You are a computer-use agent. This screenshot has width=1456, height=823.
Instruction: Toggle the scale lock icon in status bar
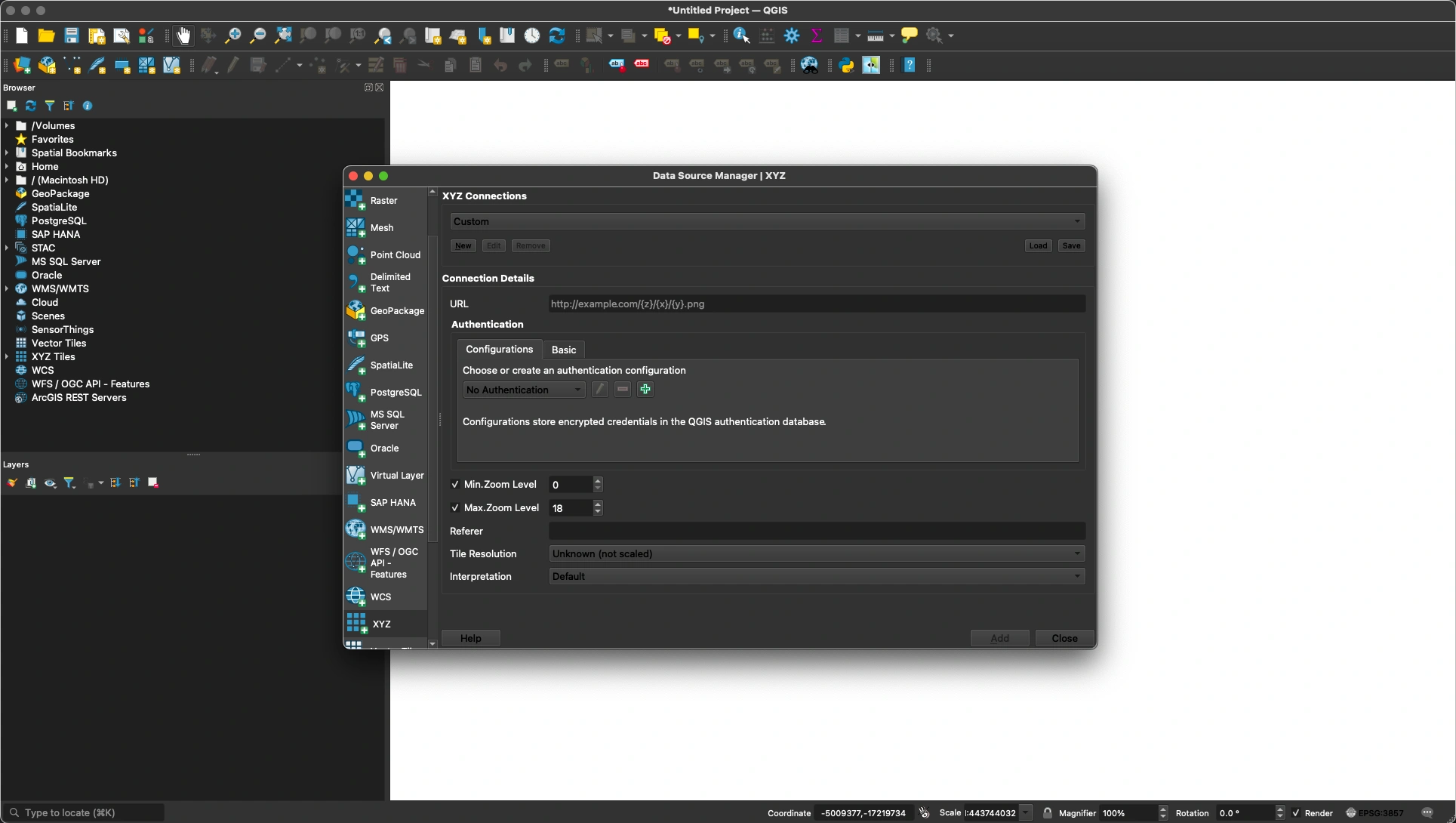1048,813
